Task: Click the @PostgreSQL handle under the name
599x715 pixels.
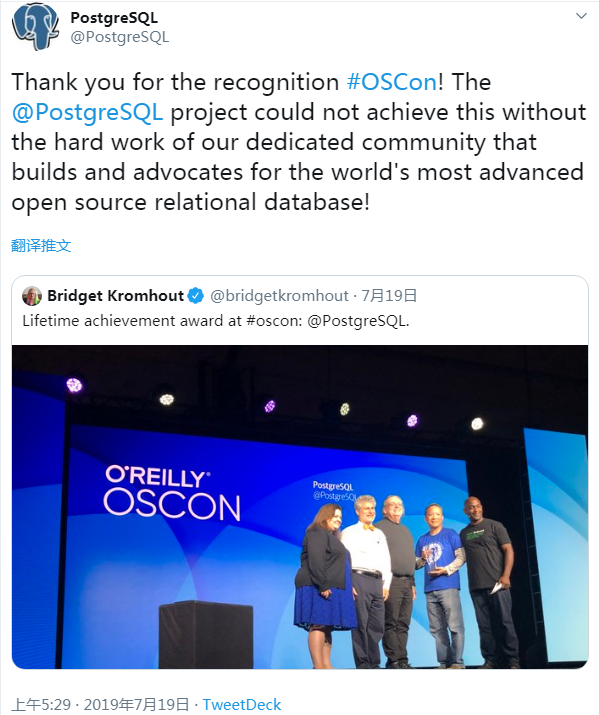Action: (119, 37)
